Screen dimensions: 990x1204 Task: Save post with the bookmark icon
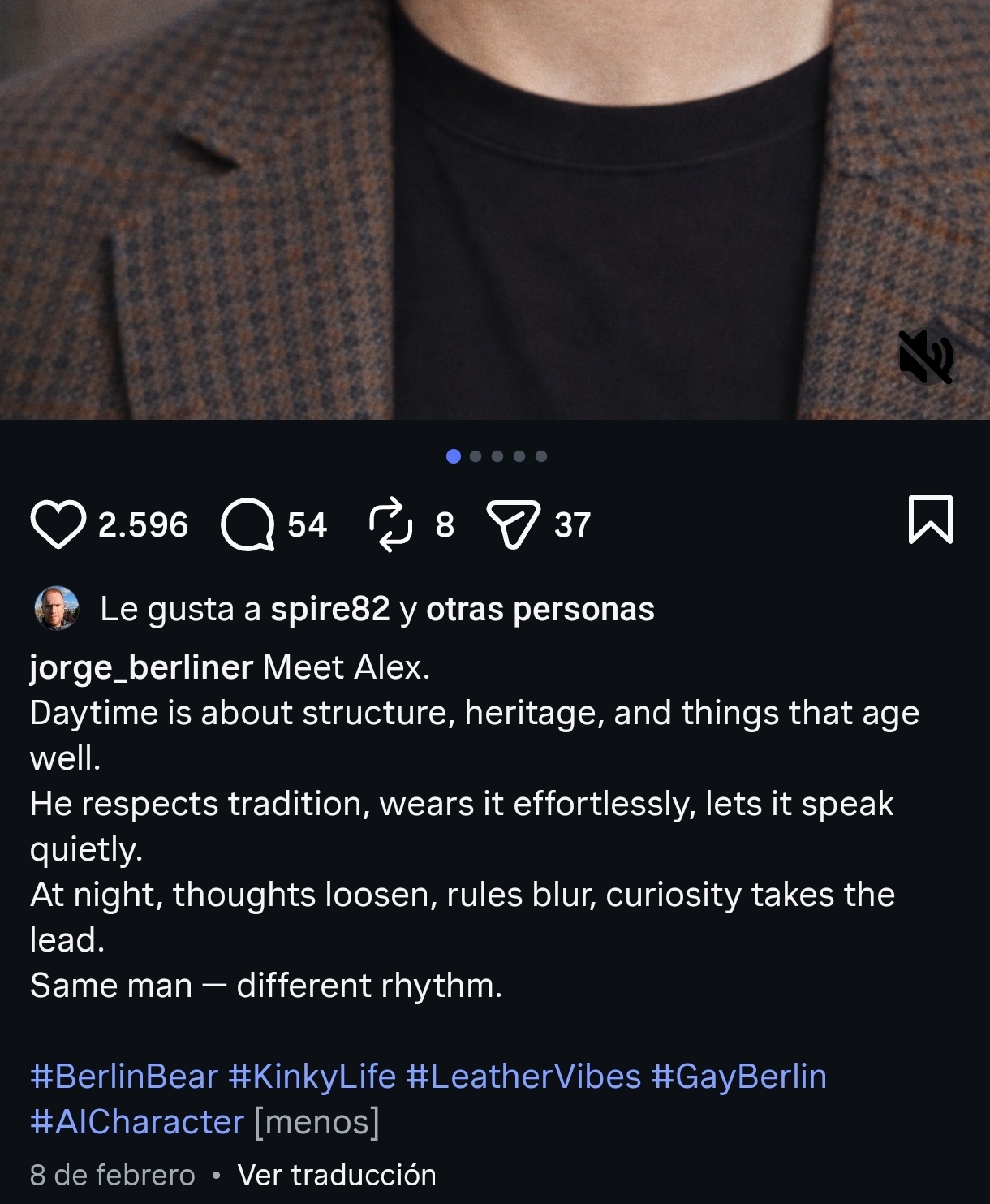[930, 520]
